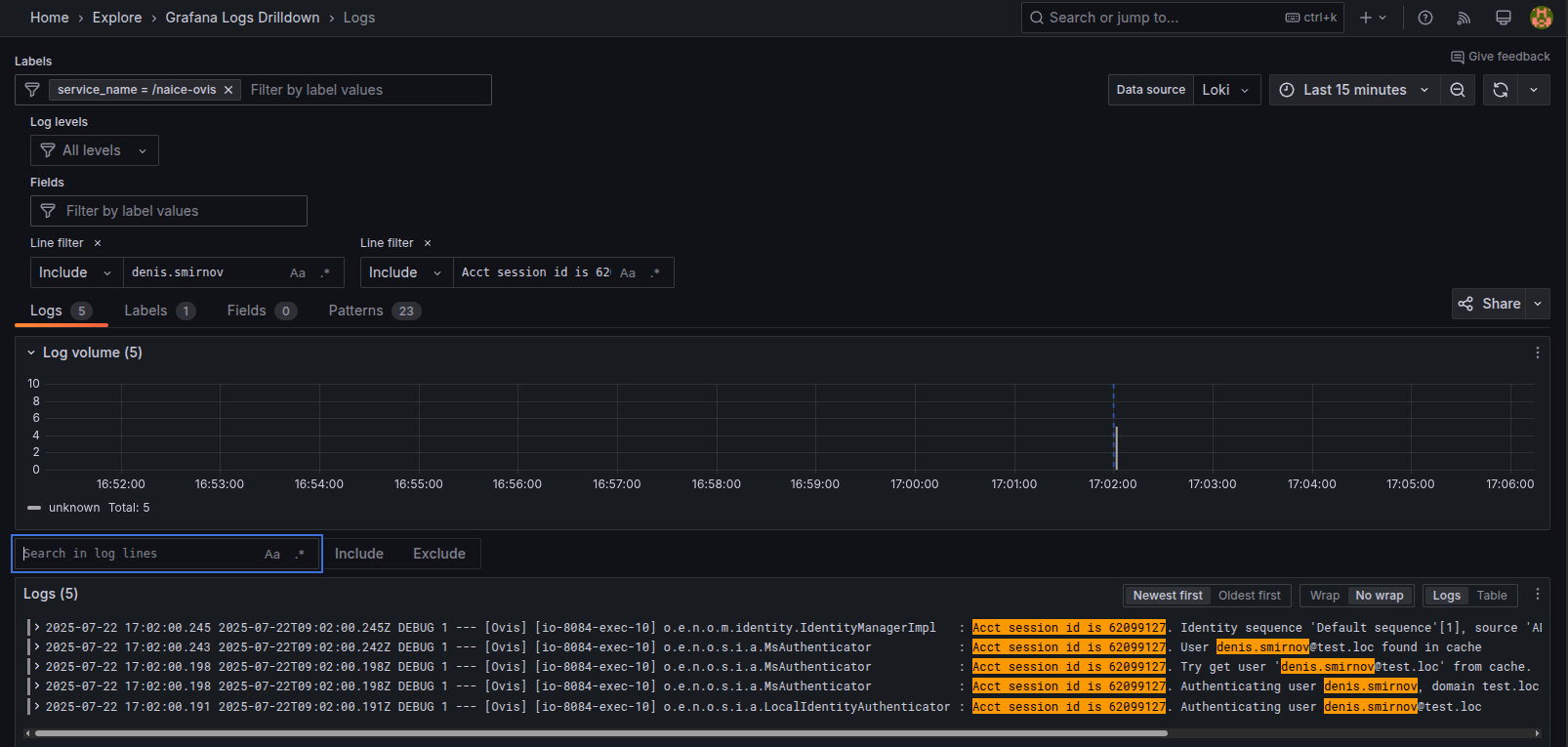
Task: Expand the Loki data source dropdown
Action: pos(1226,90)
